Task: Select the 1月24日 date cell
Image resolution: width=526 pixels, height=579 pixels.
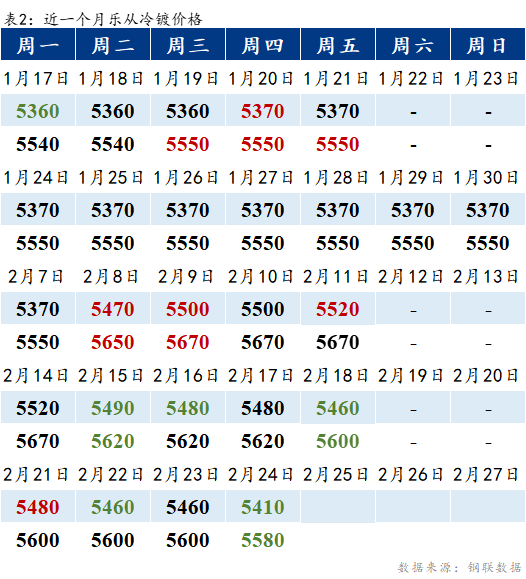Action: [36, 178]
